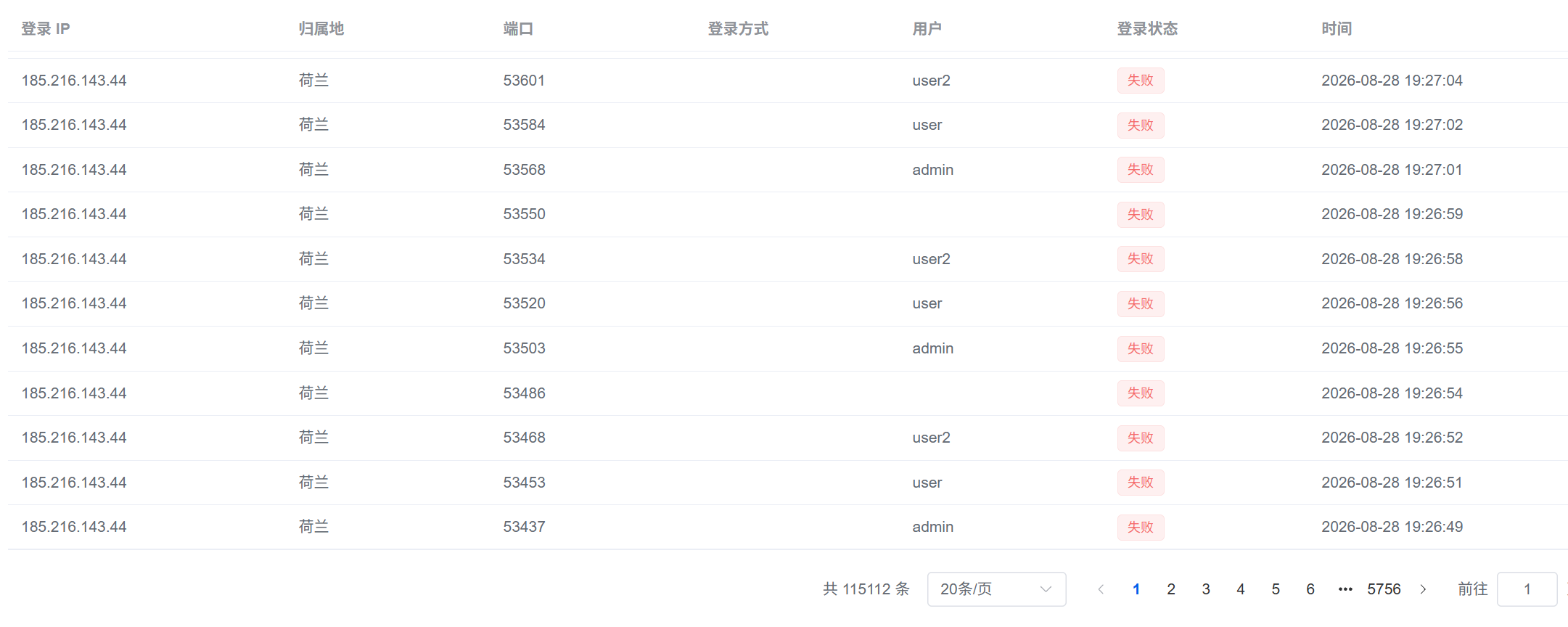This screenshot has height=627, width=1568.
Task: Click the previous page arrow
Action: coord(1101,589)
